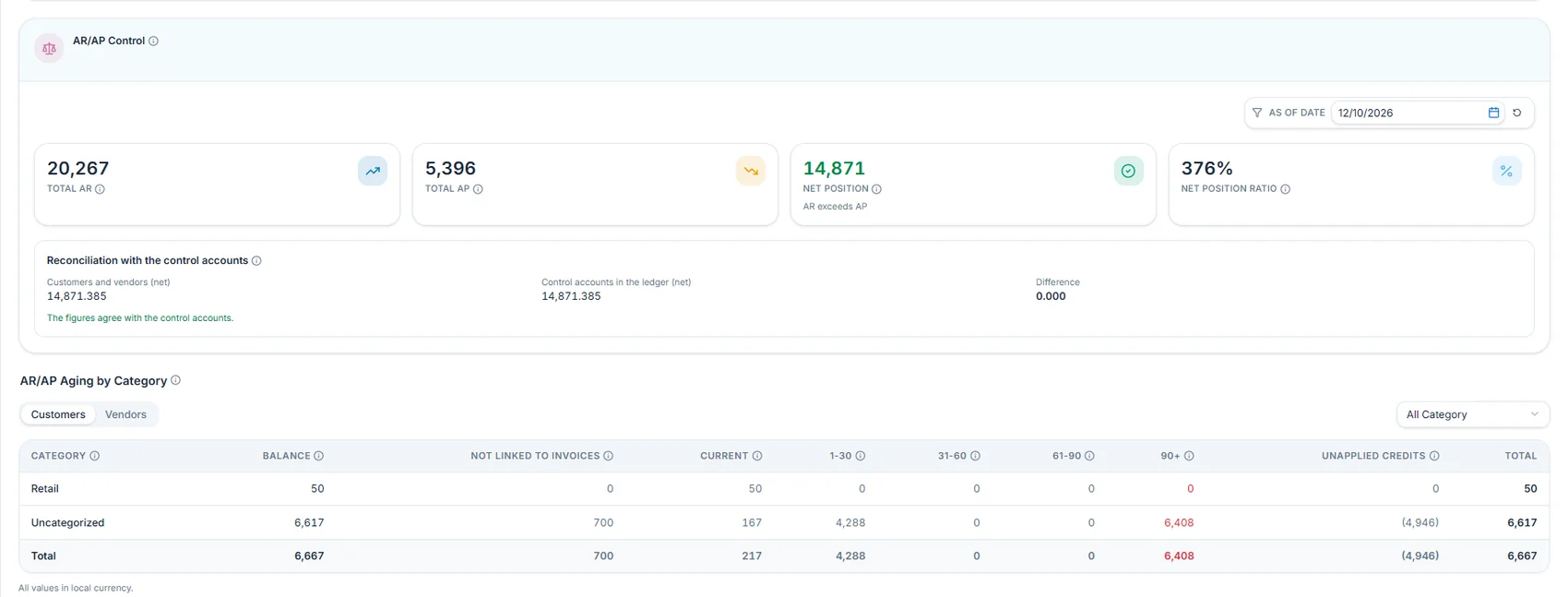This screenshot has height=597, width=1568.
Task: Click 'All values in local currency' footnote
Action: click(x=76, y=588)
